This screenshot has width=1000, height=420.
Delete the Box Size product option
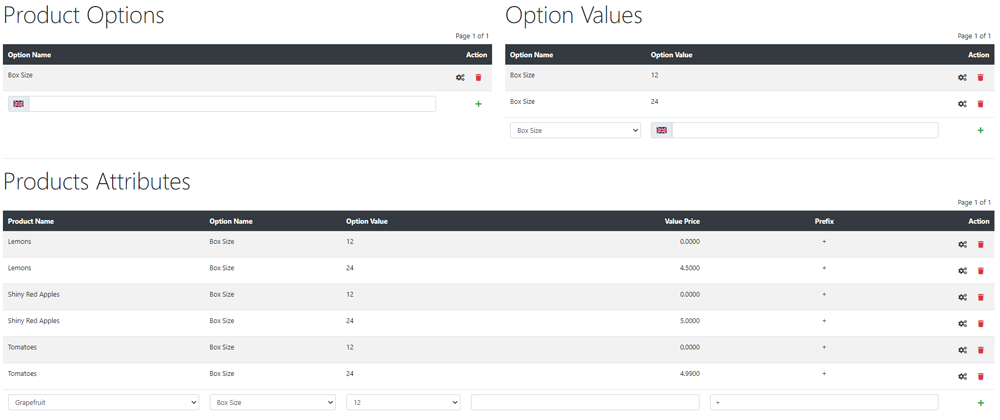pyautogui.click(x=478, y=78)
